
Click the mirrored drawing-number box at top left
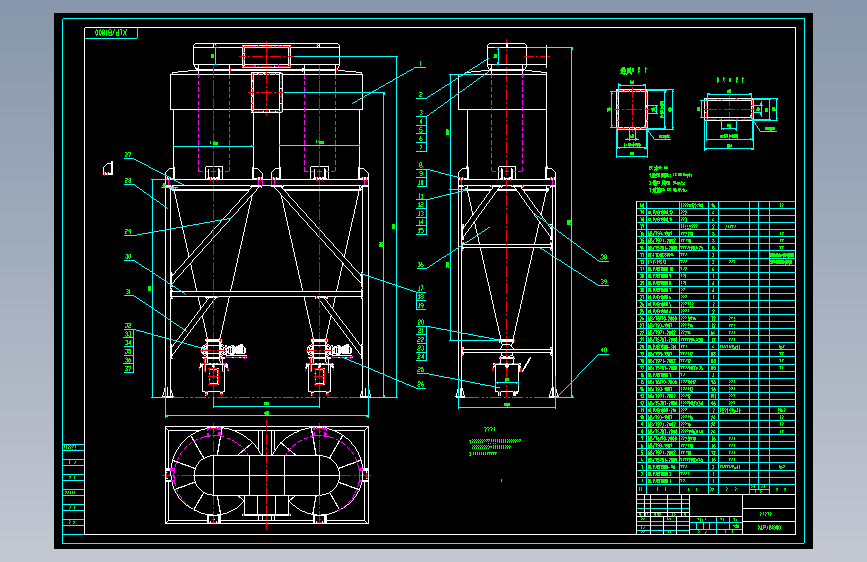point(111,33)
